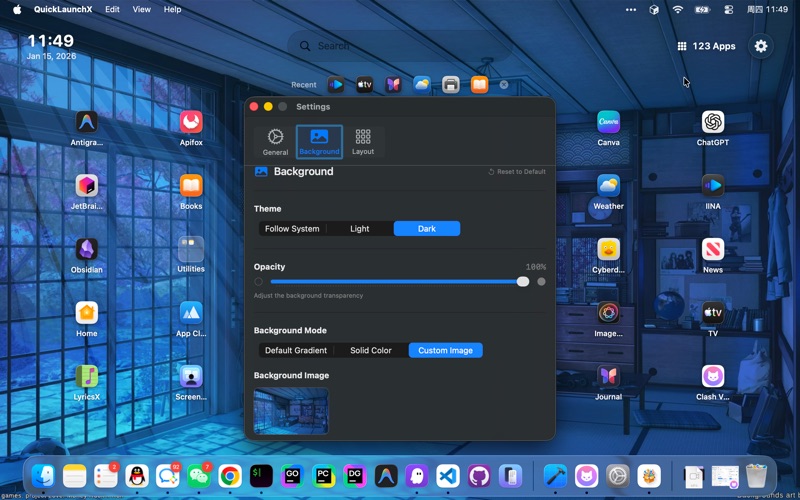The image size is (800, 500).
Task: Open the LyricsX app
Action: (x=87, y=376)
